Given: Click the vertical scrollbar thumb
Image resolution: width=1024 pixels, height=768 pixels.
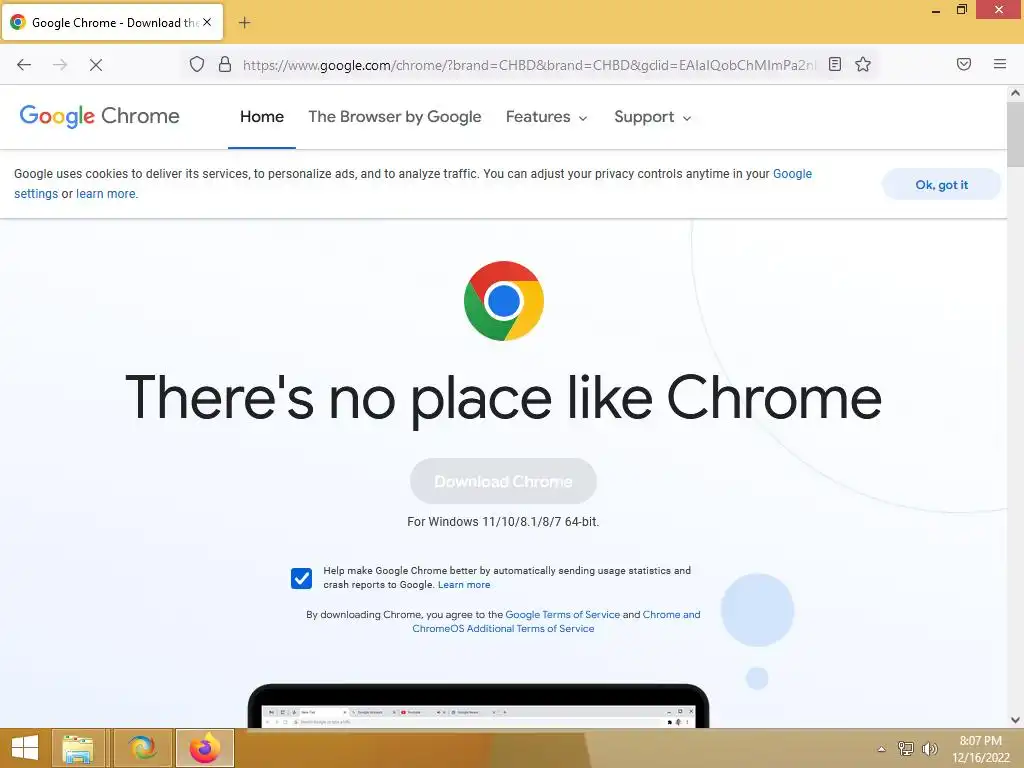Looking at the screenshot, I should point(1015,134).
